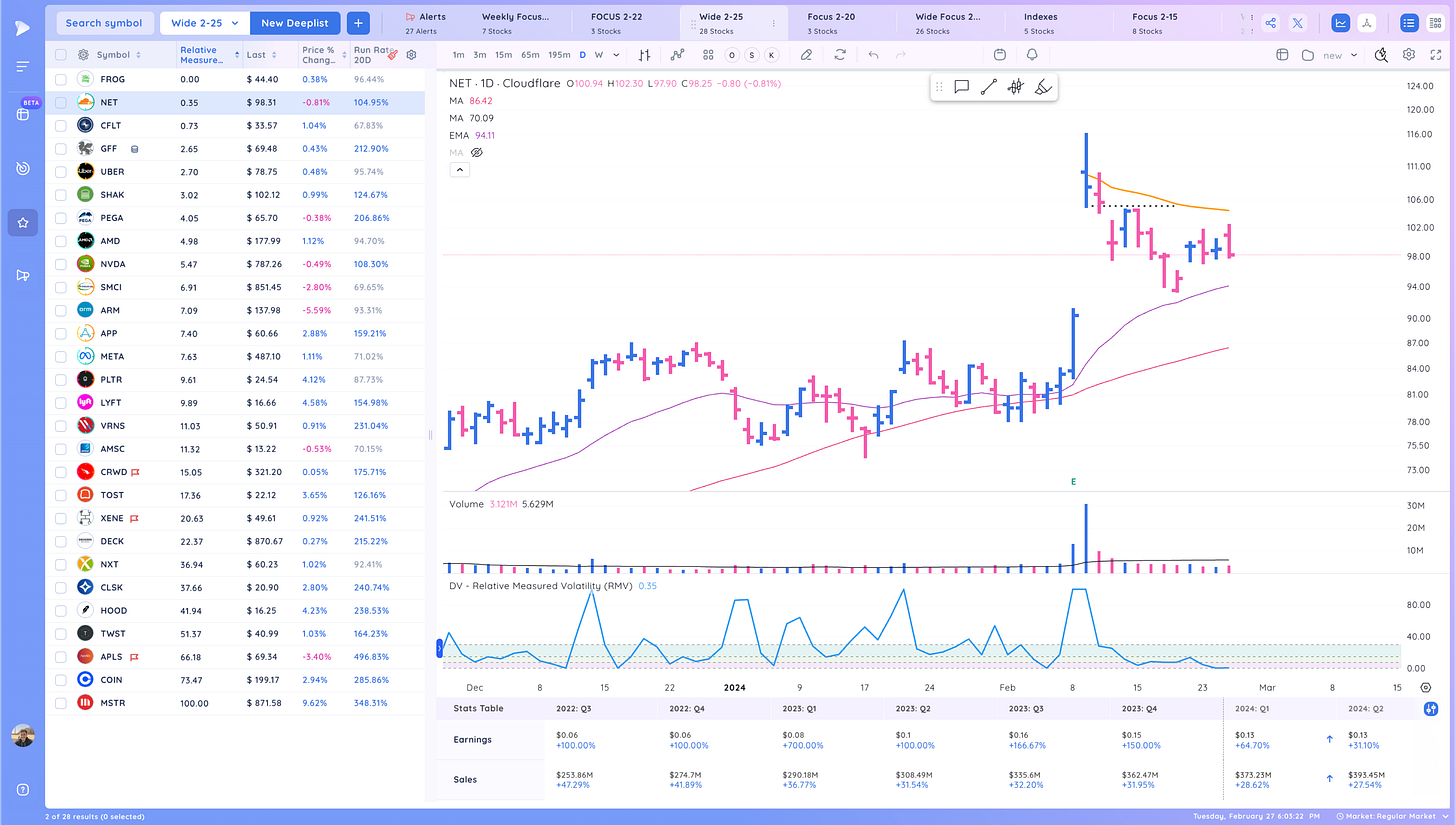The height and width of the screenshot is (825, 1456).
Task: Expand the timeframe dropdown chevron after W
Action: [616, 55]
